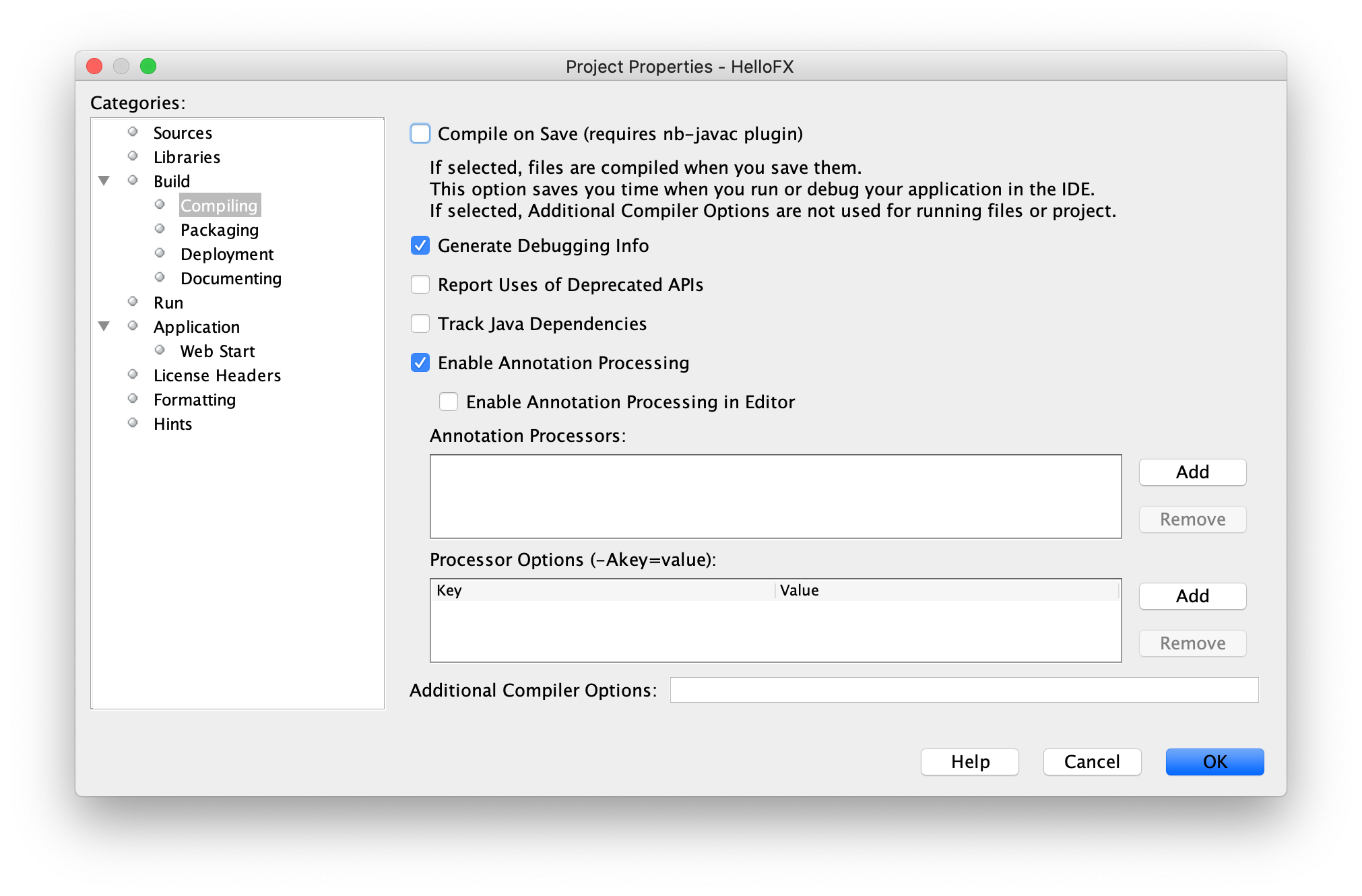Collapse the Application category tree node

[x=104, y=326]
